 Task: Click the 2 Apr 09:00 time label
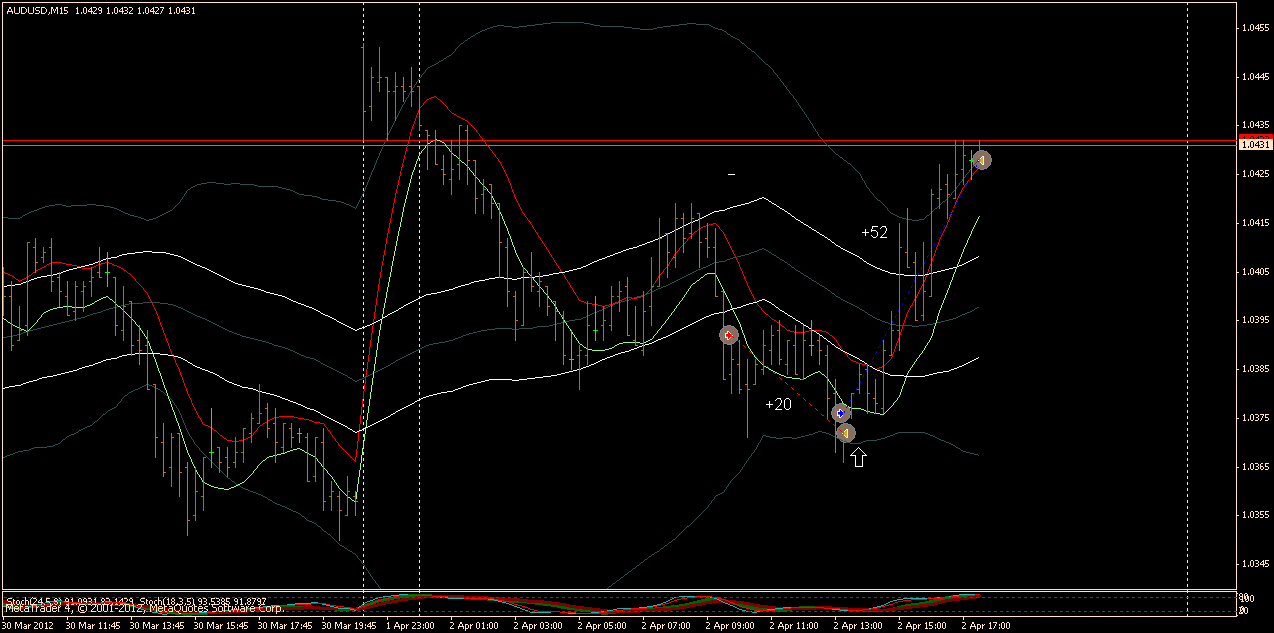click(731, 625)
